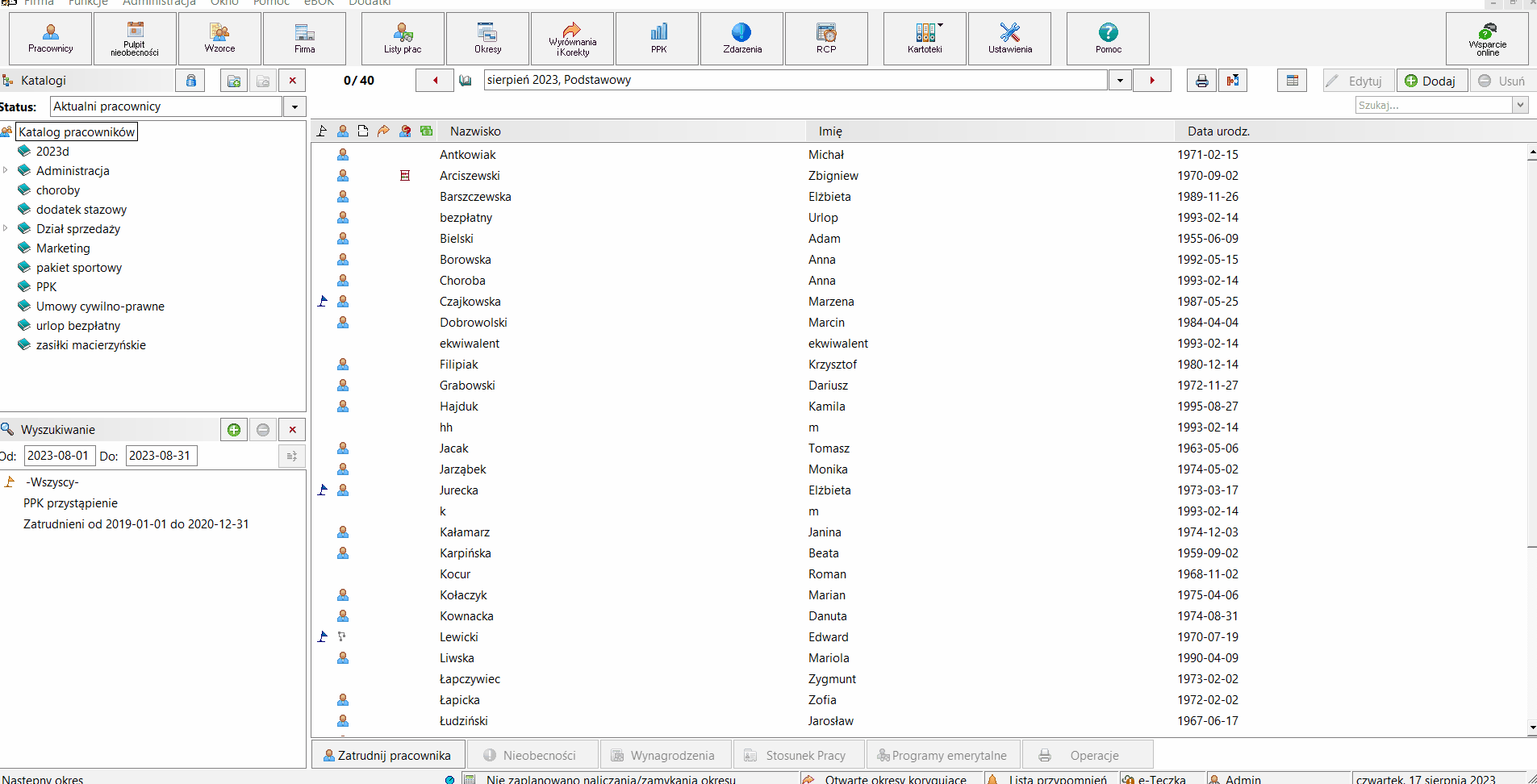The height and width of the screenshot is (784, 1537).
Task: Open the Kartoteki toolbar item
Action: (925, 38)
